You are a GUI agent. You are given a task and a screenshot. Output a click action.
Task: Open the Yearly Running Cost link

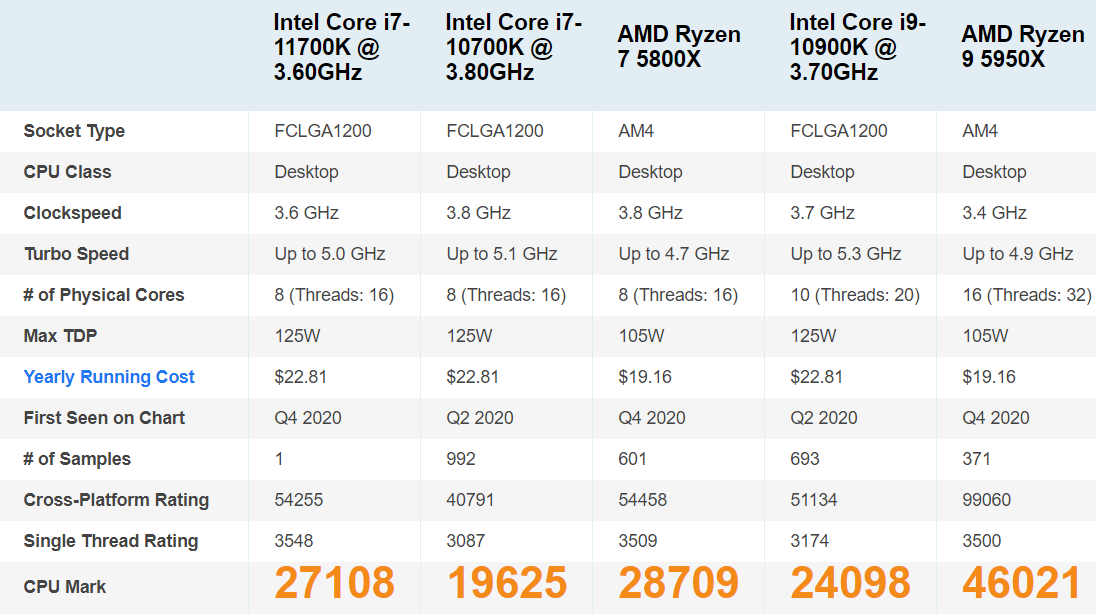click(x=109, y=377)
